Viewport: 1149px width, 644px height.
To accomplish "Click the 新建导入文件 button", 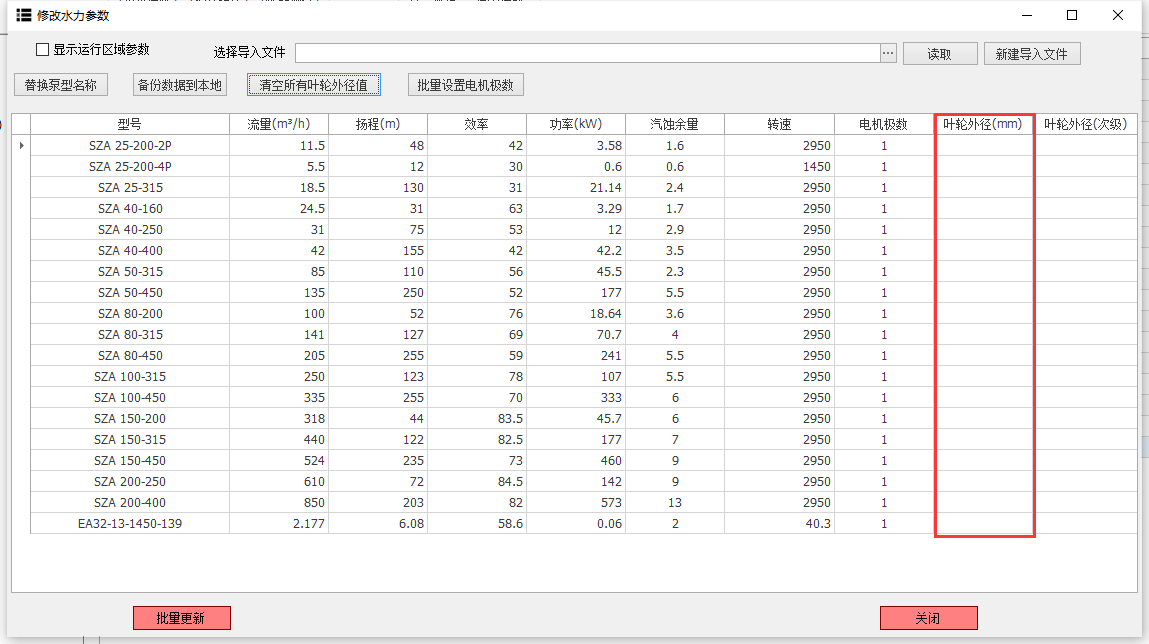I will point(1032,53).
